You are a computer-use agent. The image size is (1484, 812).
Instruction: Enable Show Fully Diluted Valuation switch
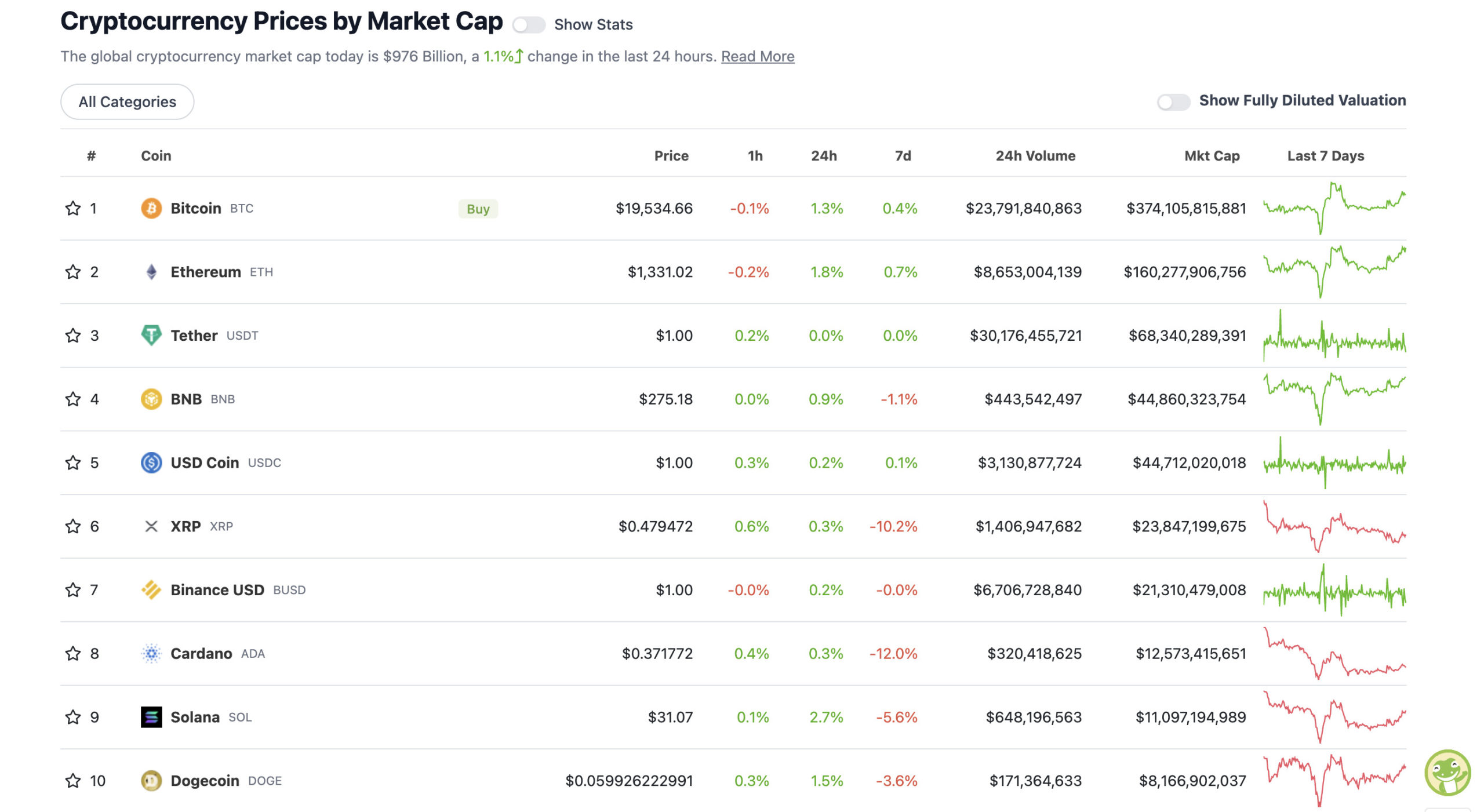click(1174, 102)
